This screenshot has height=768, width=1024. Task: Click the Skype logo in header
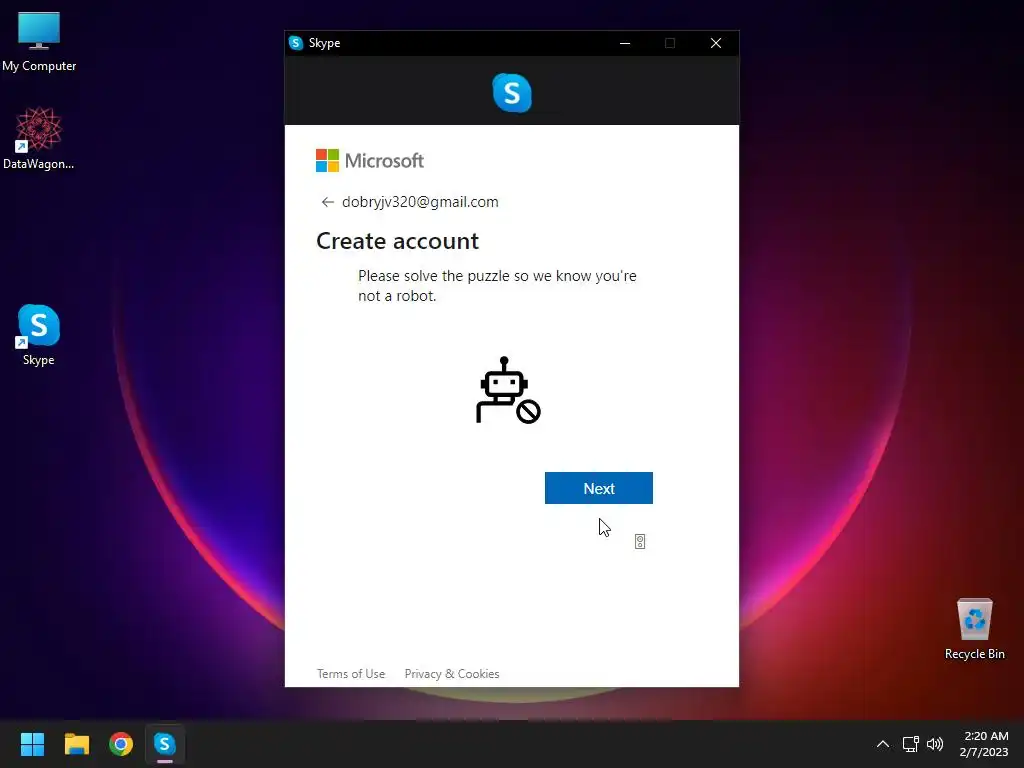512,92
